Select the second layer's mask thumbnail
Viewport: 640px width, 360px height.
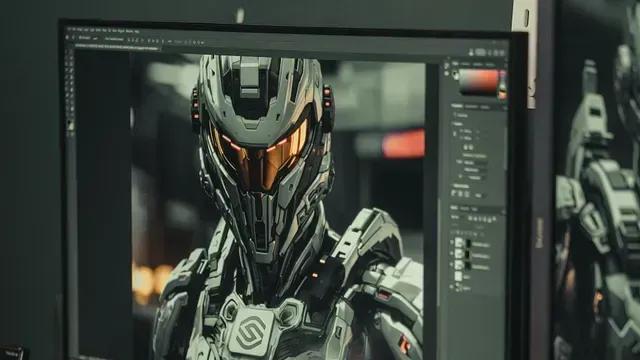468,255
